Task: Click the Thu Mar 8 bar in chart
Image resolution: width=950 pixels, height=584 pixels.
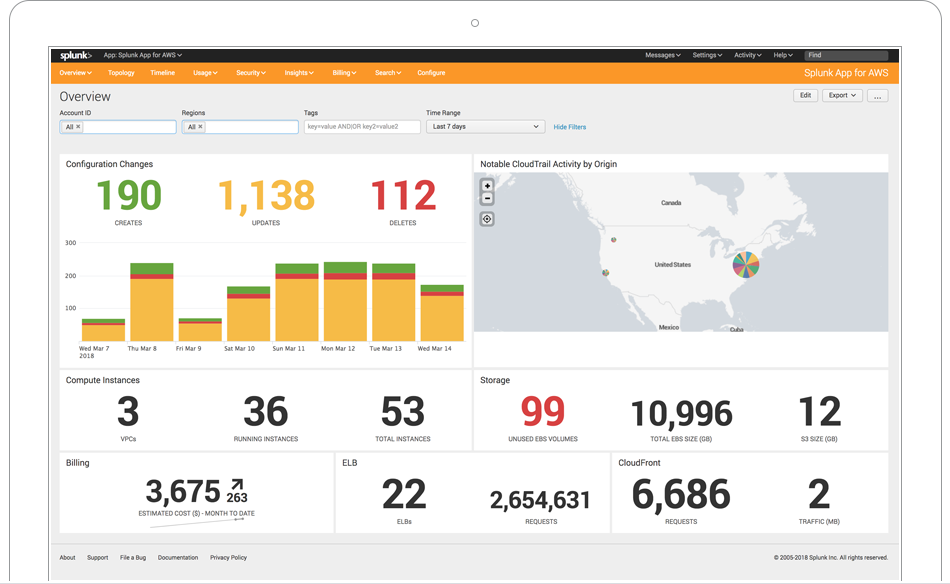Action: [x=151, y=302]
